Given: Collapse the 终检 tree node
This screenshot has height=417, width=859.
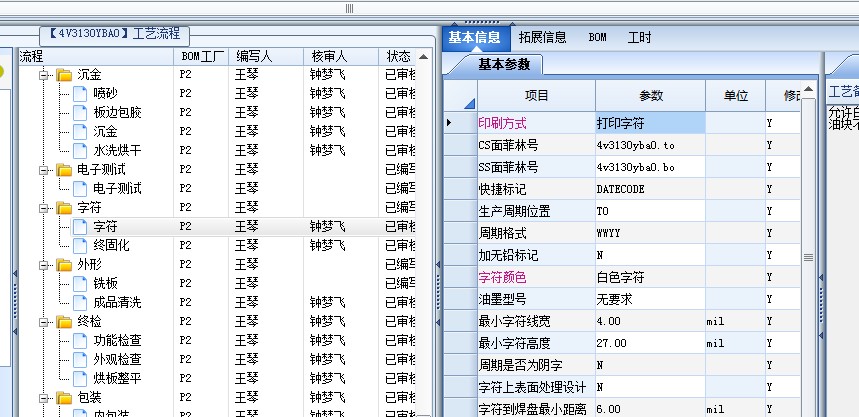Looking at the screenshot, I should [43, 322].
